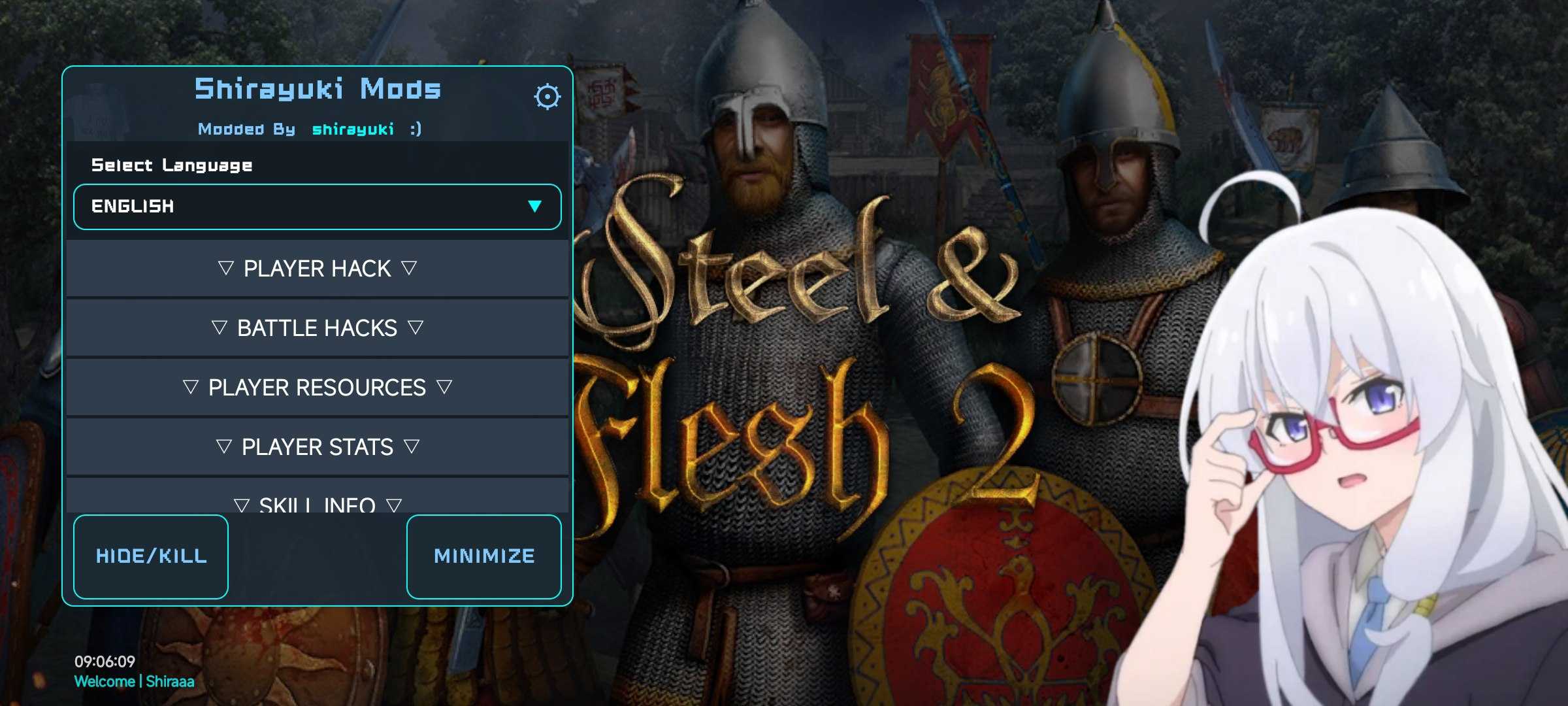Open the settings gear icon

tap(547, 97)
